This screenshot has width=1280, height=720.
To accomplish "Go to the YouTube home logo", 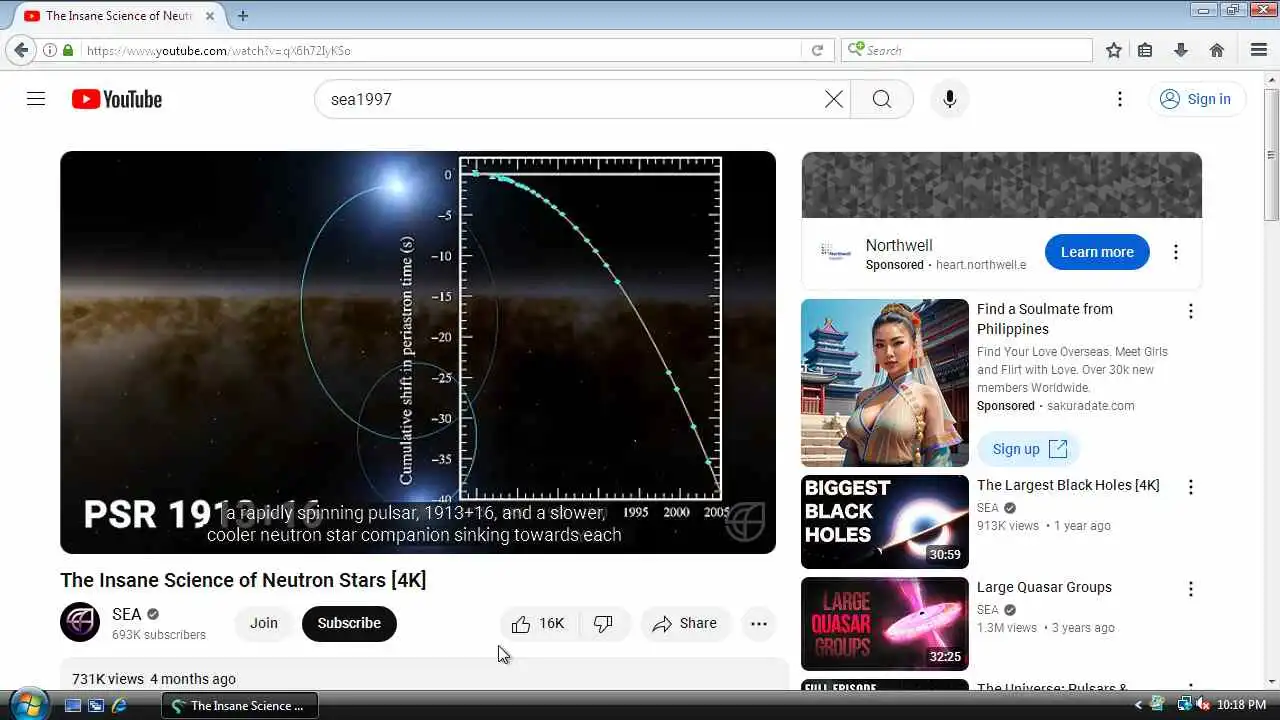I will [117, 99].
